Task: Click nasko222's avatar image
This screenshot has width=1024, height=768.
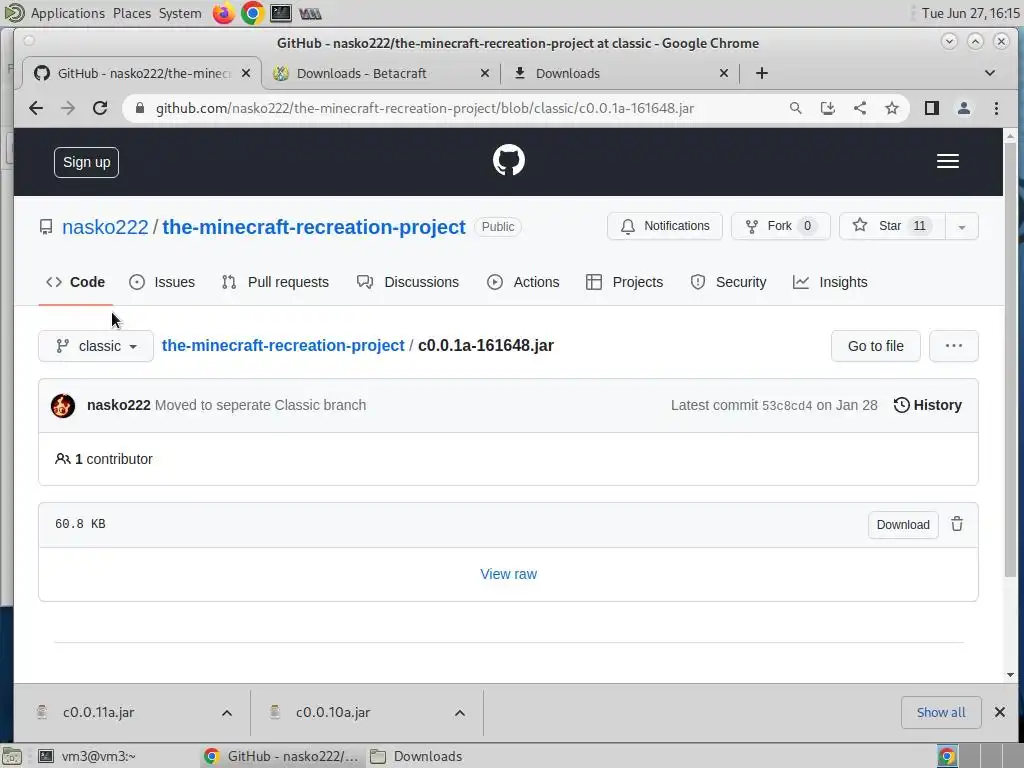Action: pyautogui.click(x=63, y=406)
